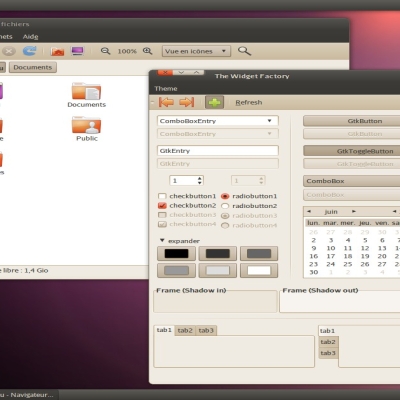Image resolution: width=400 pixels, height=400 pixels.
Task: Click the Navigateur taskbar window button
Action: pos(29,395)
